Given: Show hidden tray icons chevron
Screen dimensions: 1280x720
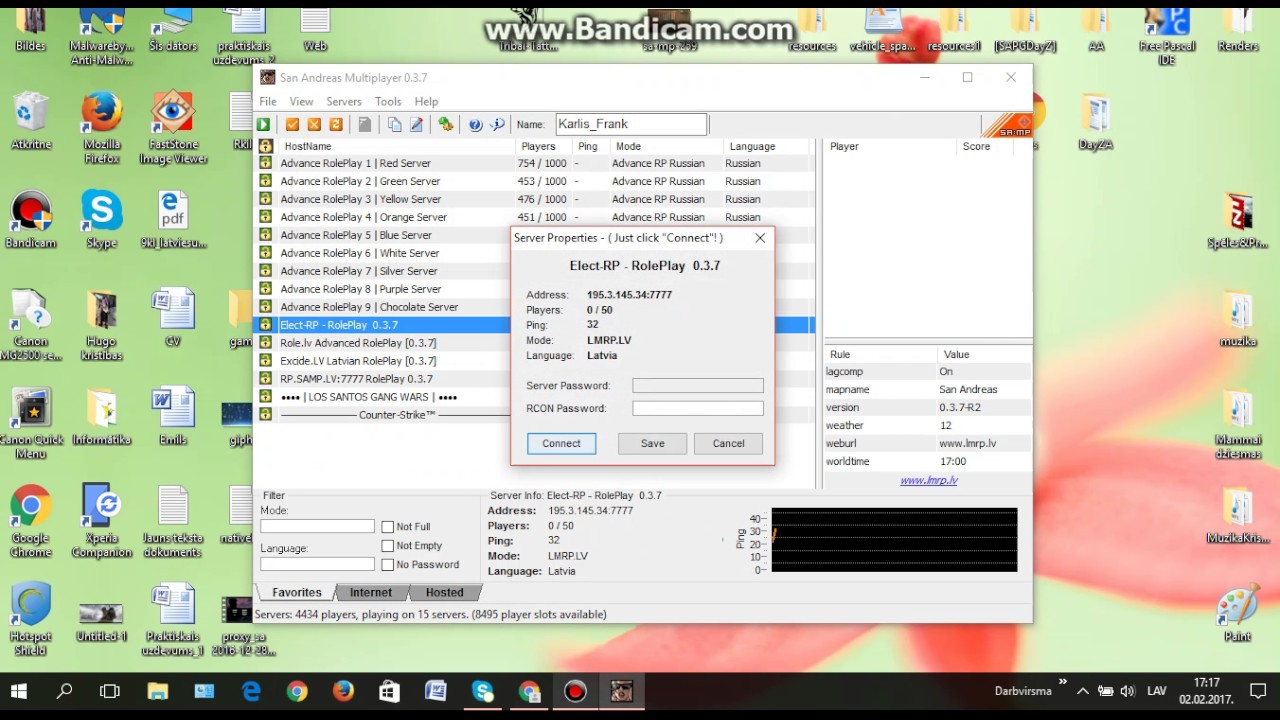Looking at the screenshot, I should tap(1083, 691).
